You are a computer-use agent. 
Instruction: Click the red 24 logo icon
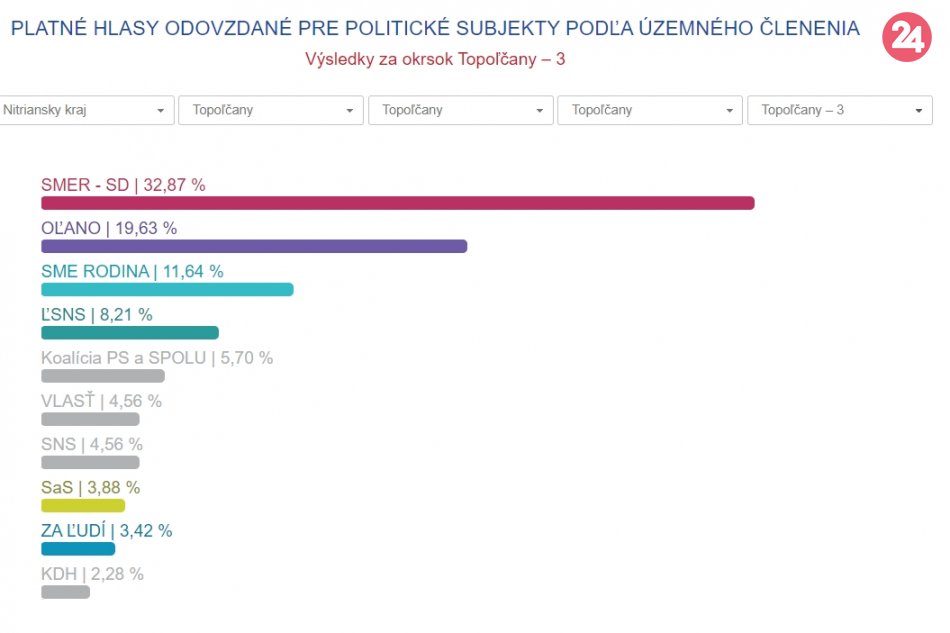[907, 38]
